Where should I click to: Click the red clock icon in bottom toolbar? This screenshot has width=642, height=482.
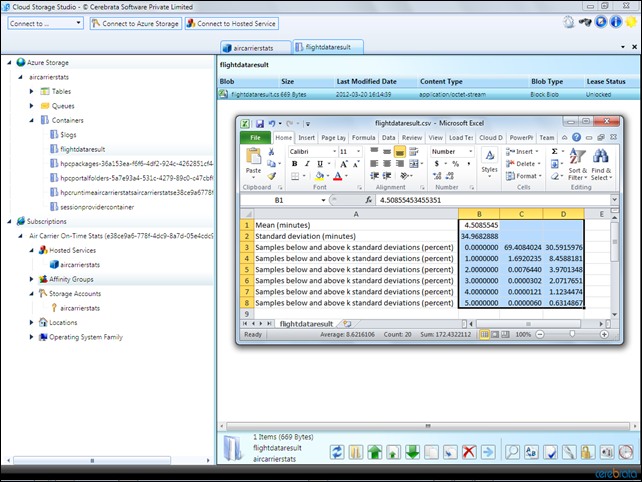click(x=625, y=452)
